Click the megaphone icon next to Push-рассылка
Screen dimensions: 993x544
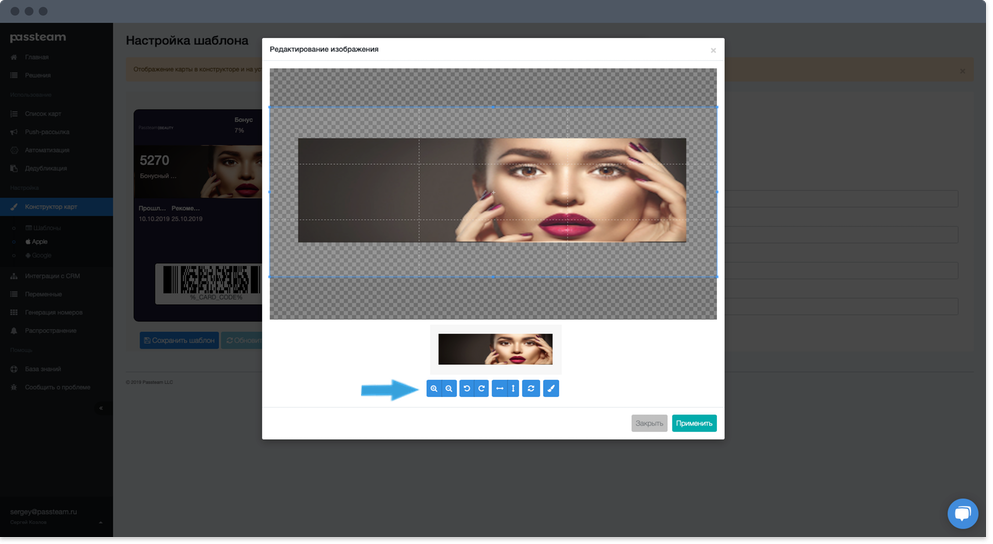(x=14, y=132)
